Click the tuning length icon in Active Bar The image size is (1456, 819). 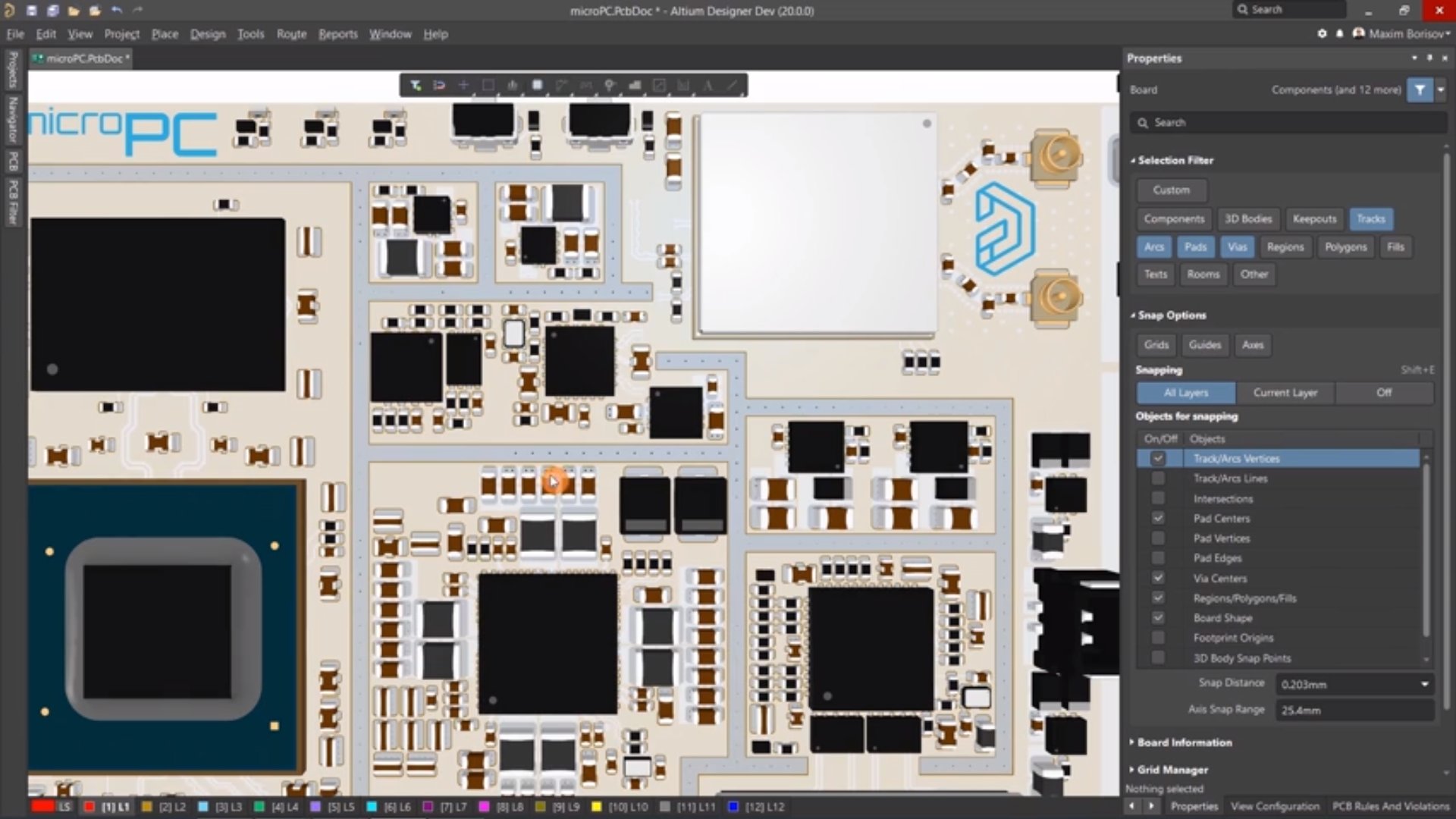(x=586, y=85)
